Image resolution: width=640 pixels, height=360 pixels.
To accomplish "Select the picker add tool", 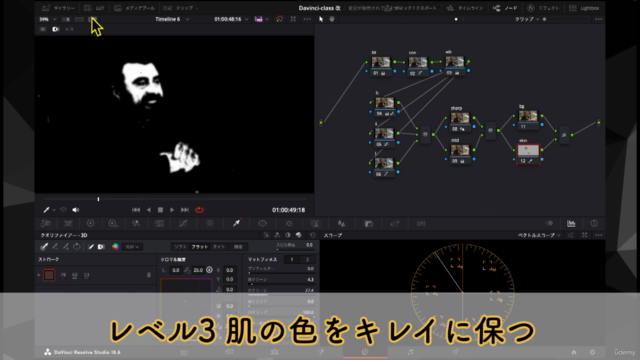I will pos(66,247).
